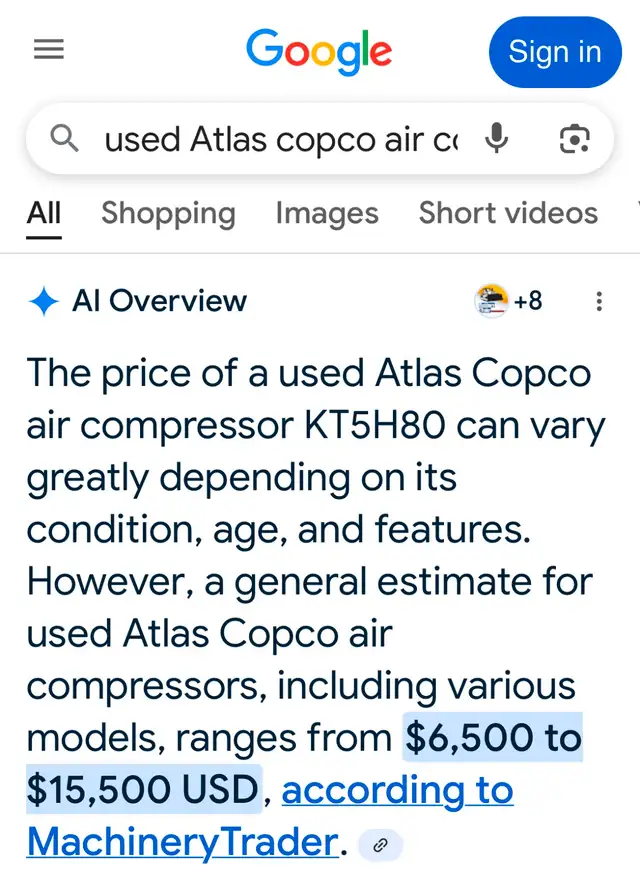Open the Short videos tab
640x886 pixels.
(508, 213)
